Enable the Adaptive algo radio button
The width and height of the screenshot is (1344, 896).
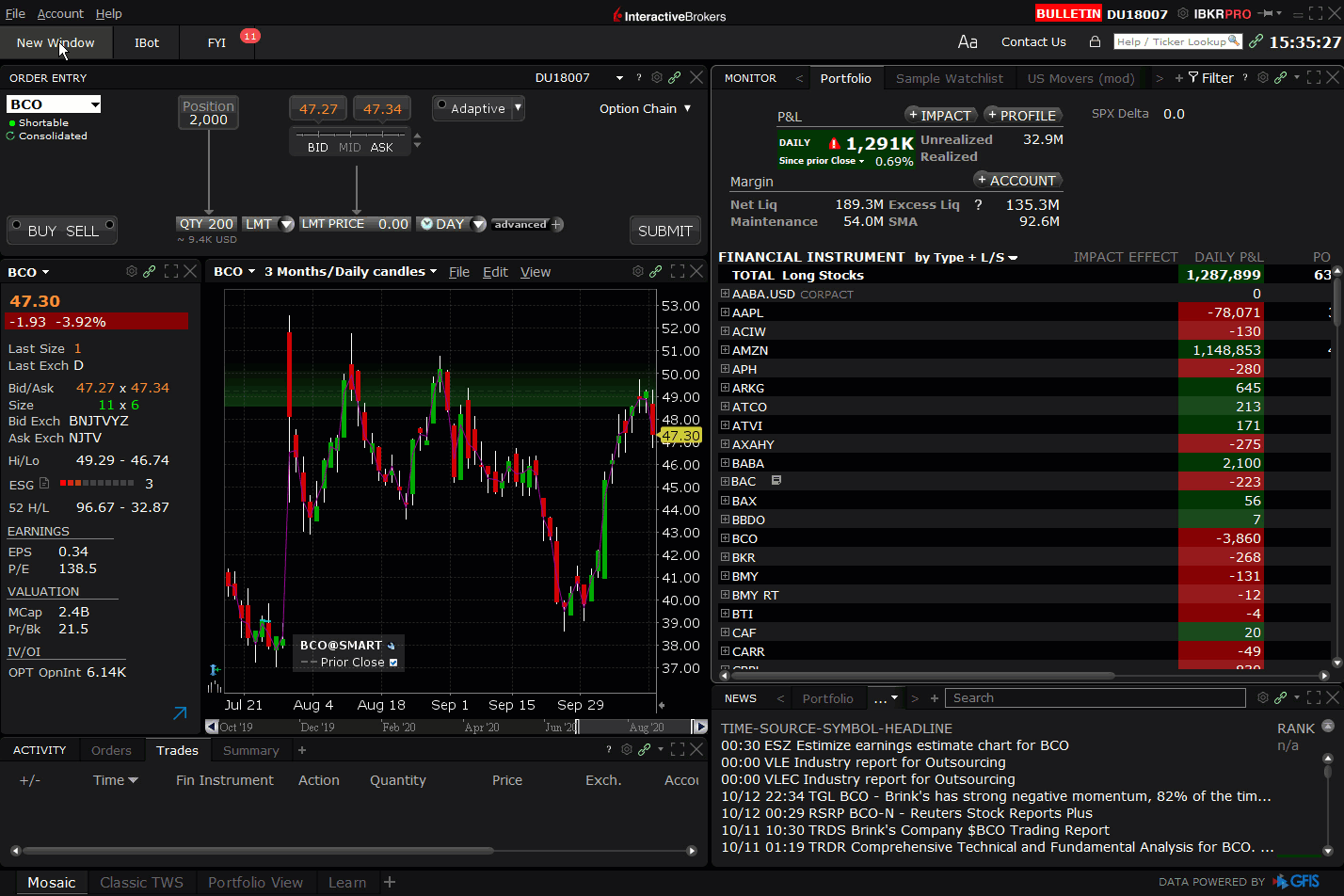(x=440, y=104)
